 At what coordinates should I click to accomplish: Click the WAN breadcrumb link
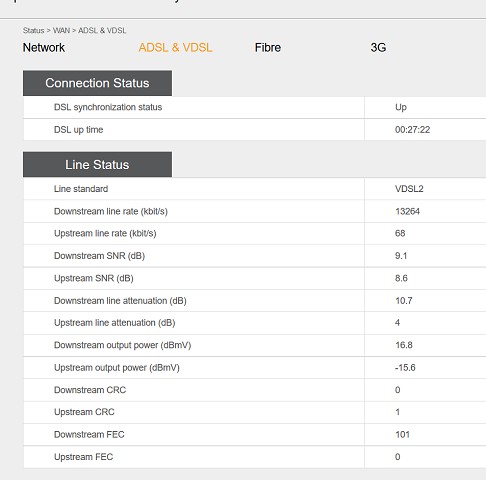(x=61, y=31)
